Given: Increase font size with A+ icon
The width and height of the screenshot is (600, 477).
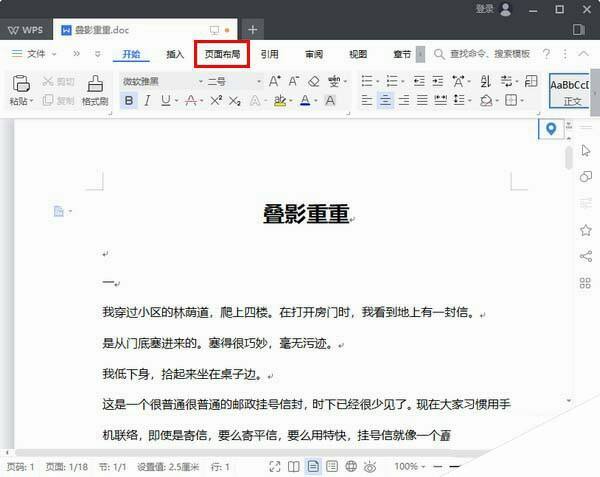Looking at the screenshot, I should coord(274,81).
